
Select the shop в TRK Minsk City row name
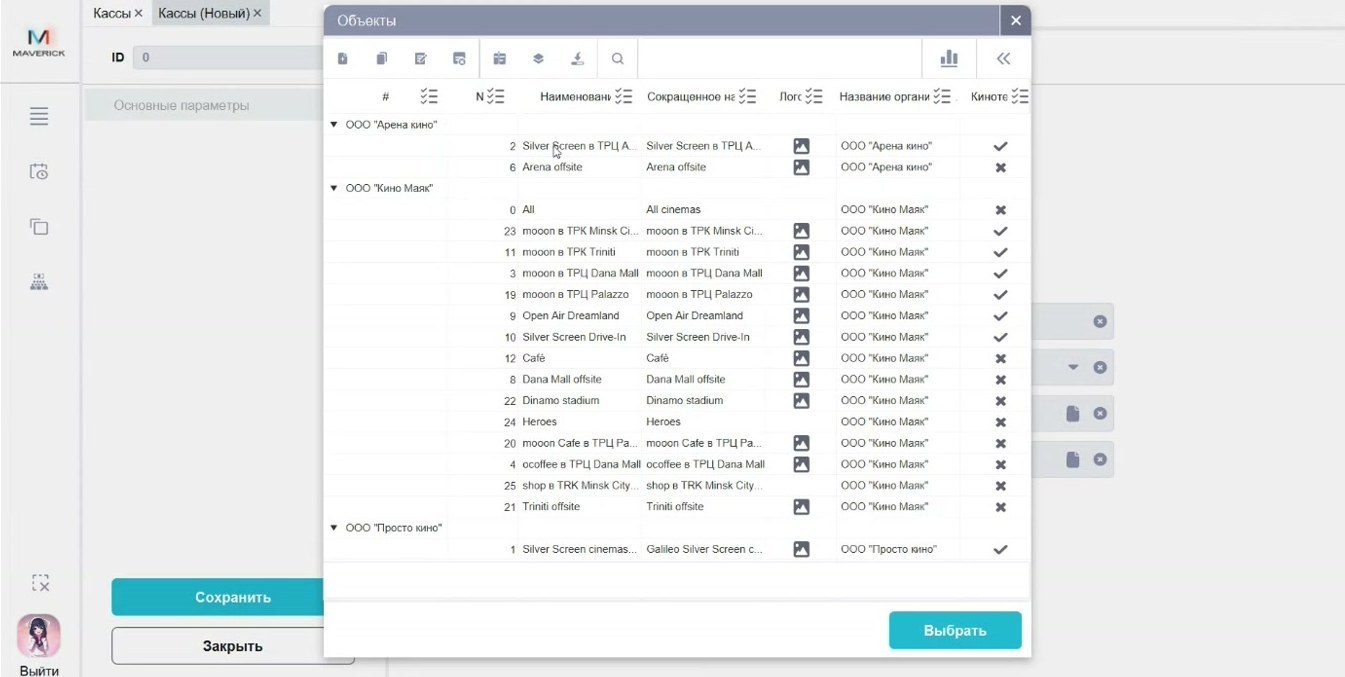[x=580, y=486]
